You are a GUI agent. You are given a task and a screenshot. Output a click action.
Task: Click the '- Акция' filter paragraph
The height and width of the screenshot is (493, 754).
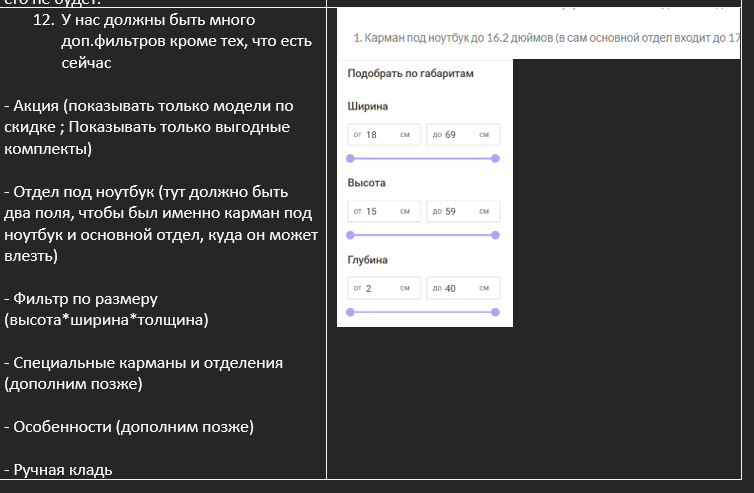pyautogui.click(x=150, y=127)
